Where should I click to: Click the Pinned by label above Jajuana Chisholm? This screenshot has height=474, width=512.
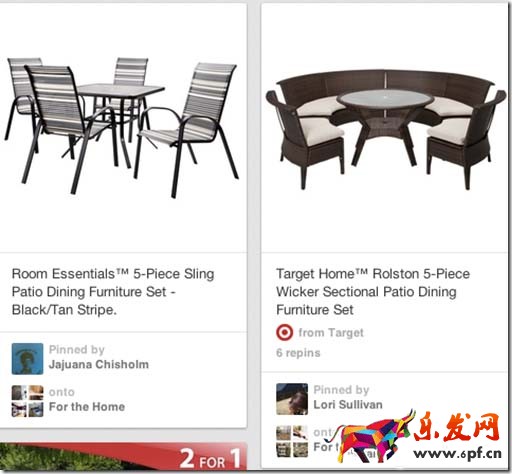pyautogui.click(x=77, y=349)
